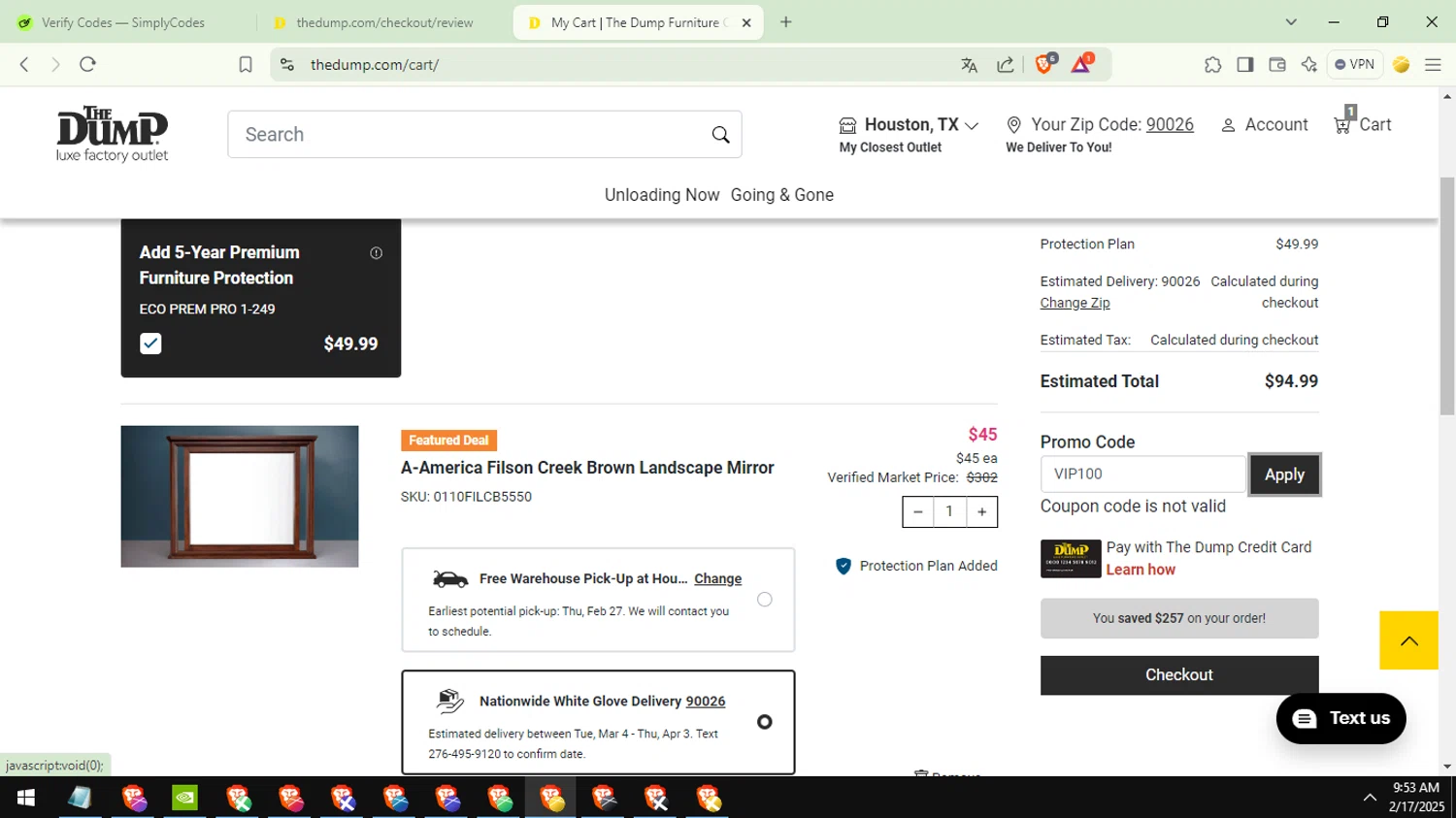Expand the Houston, TX outlet dropdown

(x=910, y=124)
